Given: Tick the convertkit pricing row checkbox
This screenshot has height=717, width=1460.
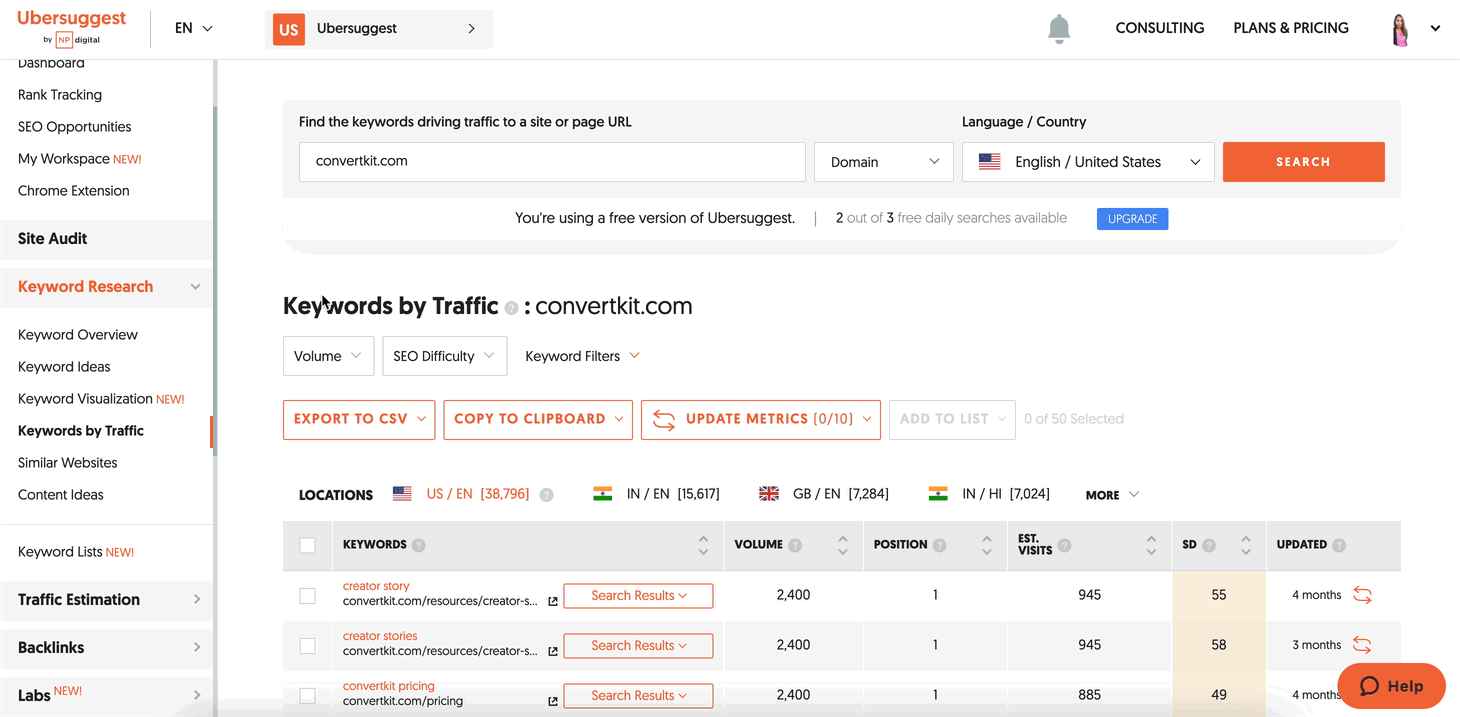Looking at the screenshot, I should 307,696.
